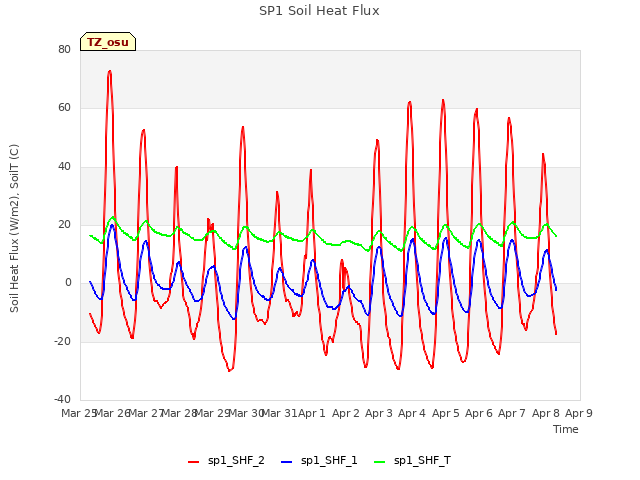The image size is (640, 480).
Task: Click the TZ_osu annotation label
Action: (108, 42)
